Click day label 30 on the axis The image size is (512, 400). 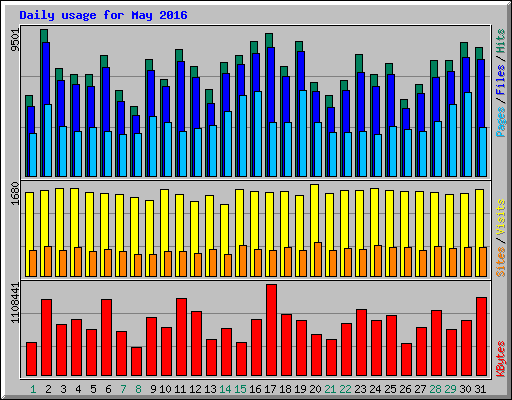coord(465,389)
